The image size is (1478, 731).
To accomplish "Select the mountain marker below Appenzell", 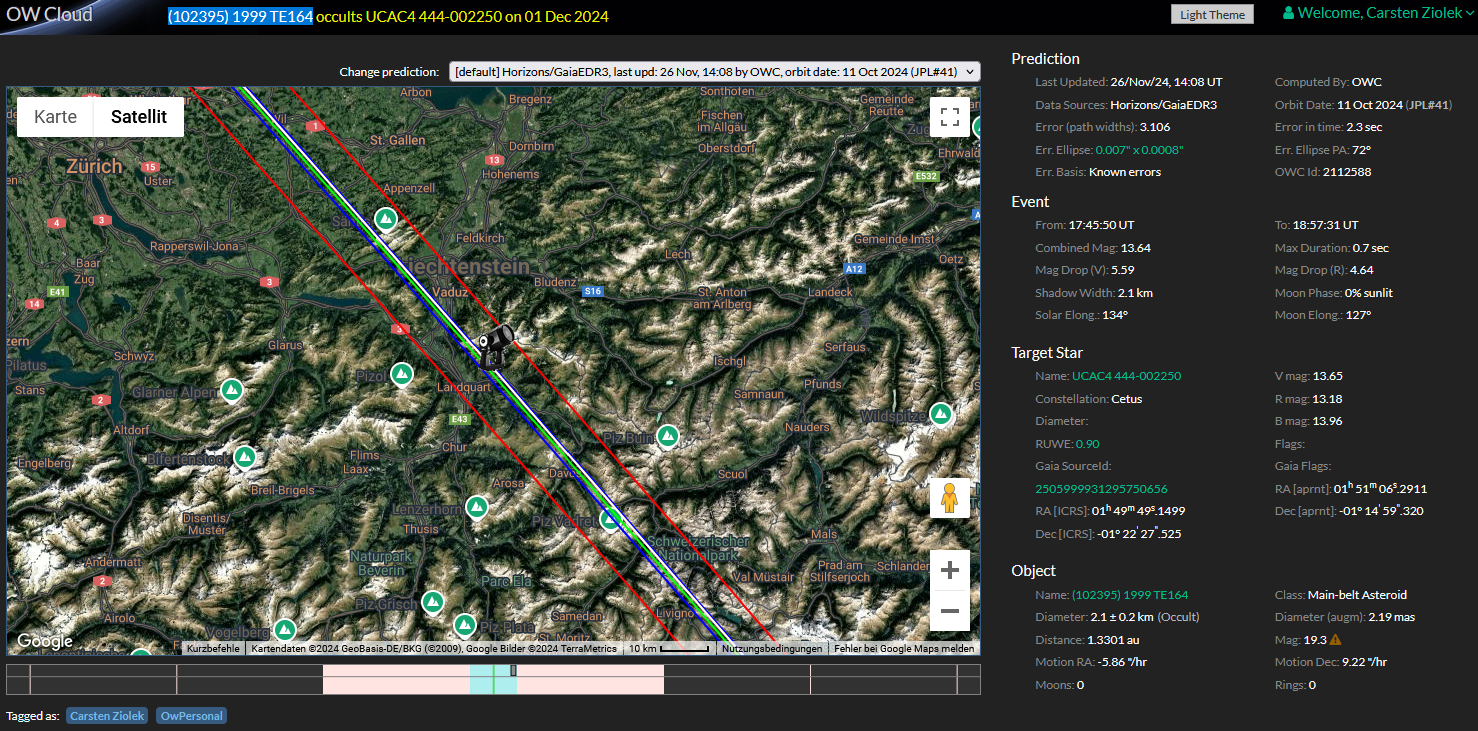I will 385,218.
